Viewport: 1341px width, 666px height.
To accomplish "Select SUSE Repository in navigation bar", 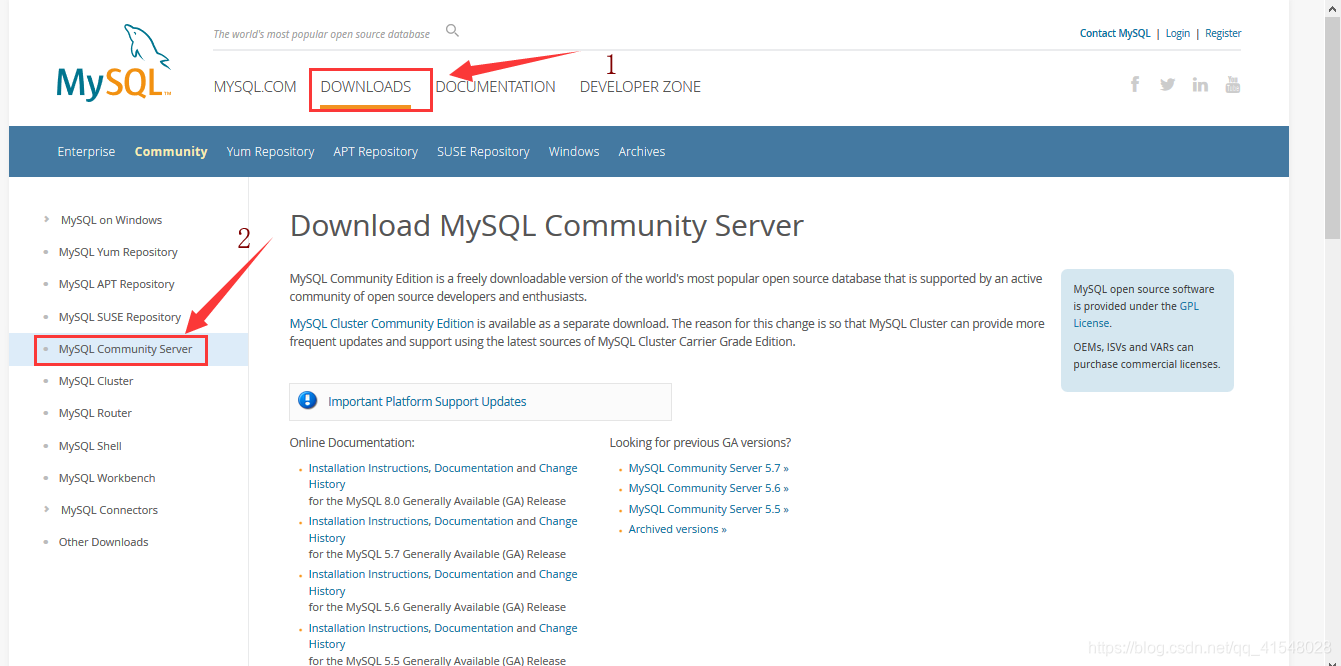I will (483, 152).
